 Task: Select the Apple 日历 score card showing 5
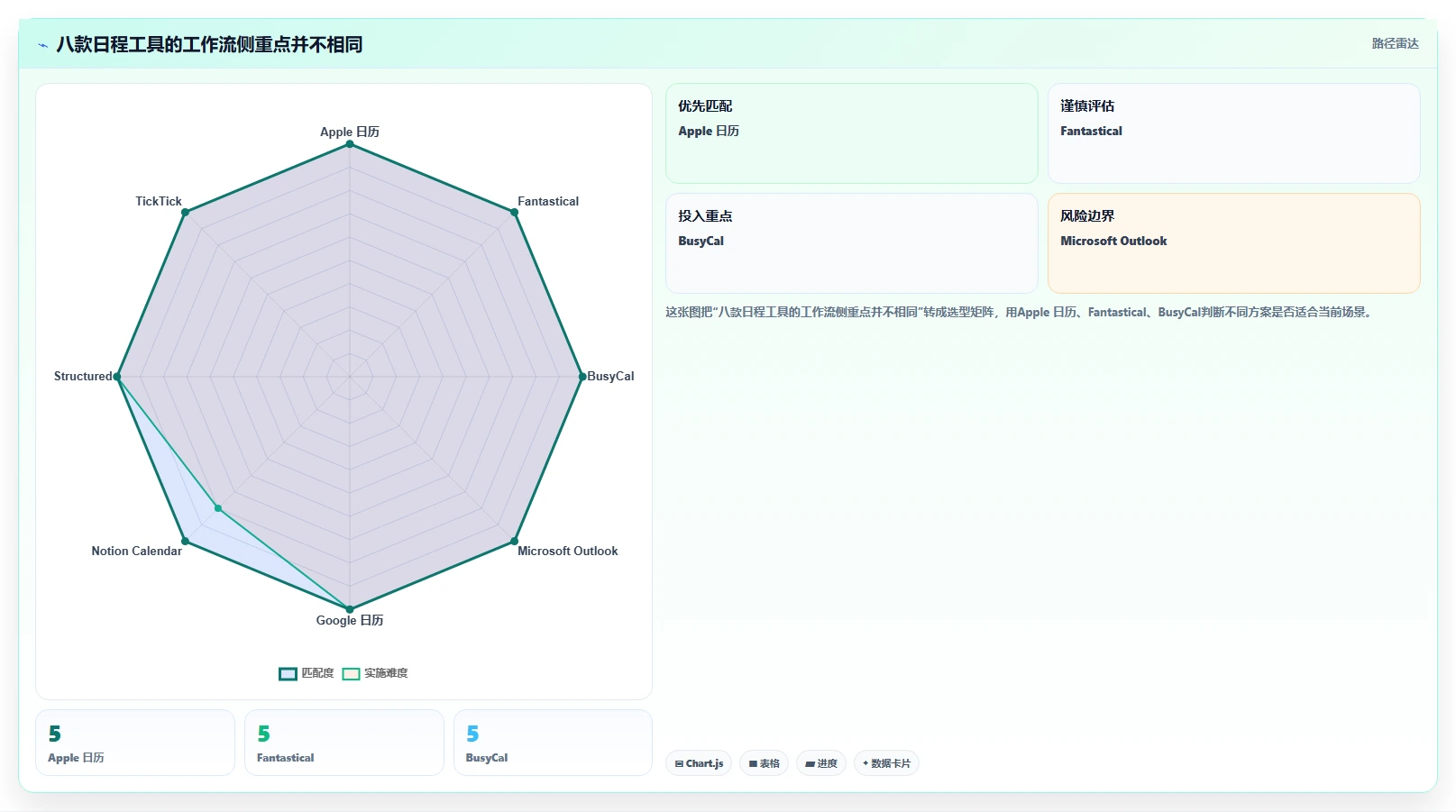135,743
